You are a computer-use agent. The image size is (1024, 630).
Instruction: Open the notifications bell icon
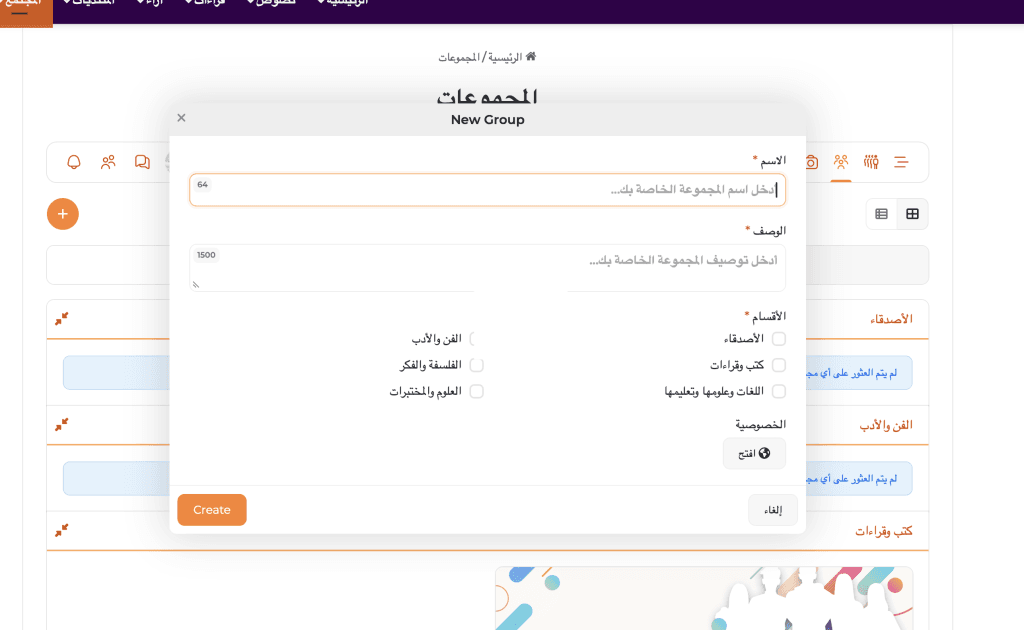[x=74, y=162]
